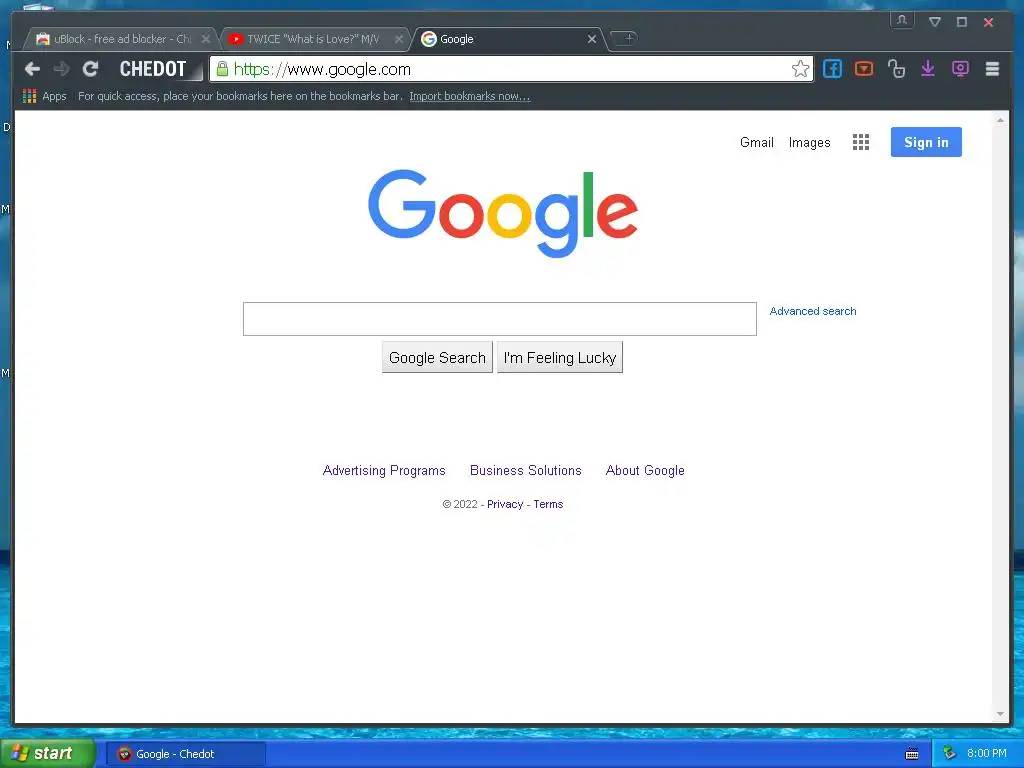Open the Terms link
Viewport: 1024px width, 768px height.
click(x=548, y=504)
